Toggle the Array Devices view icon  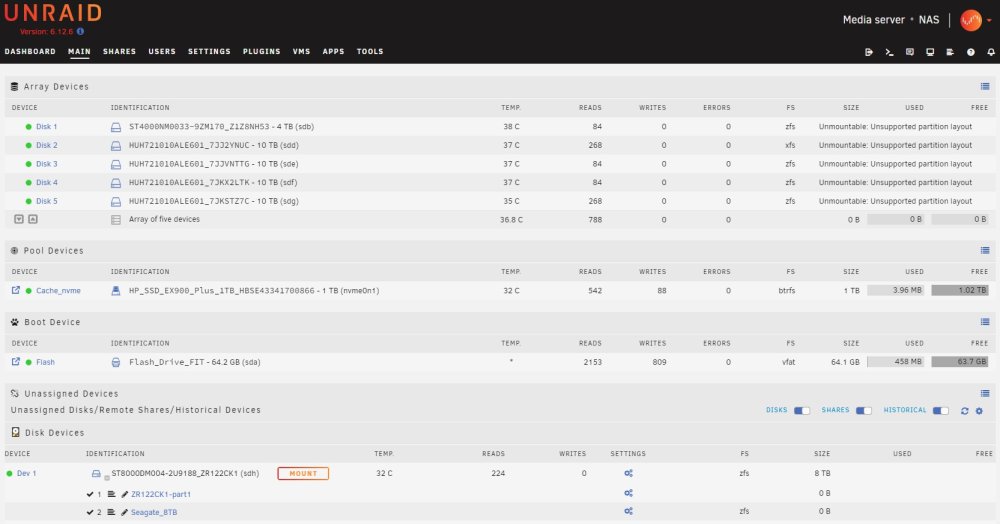tap(985, 87)
